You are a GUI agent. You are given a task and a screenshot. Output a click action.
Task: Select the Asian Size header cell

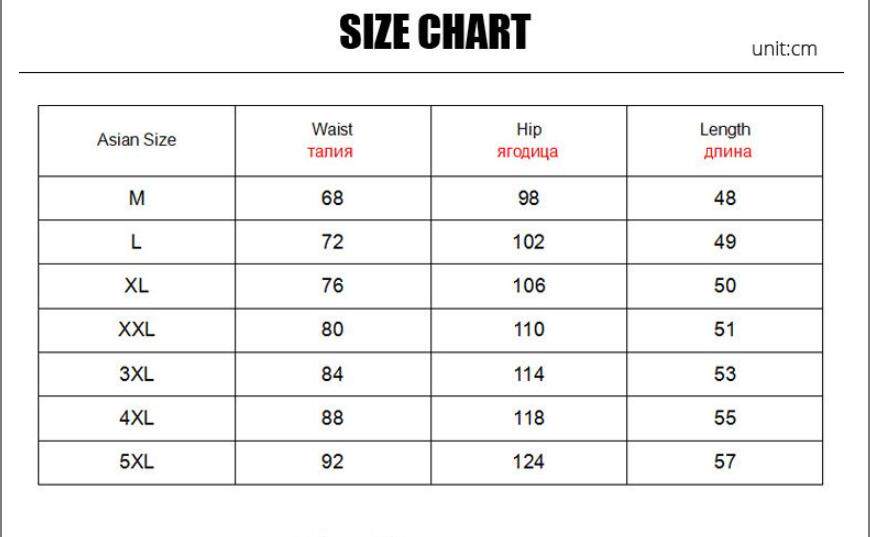tap(136, 140)
